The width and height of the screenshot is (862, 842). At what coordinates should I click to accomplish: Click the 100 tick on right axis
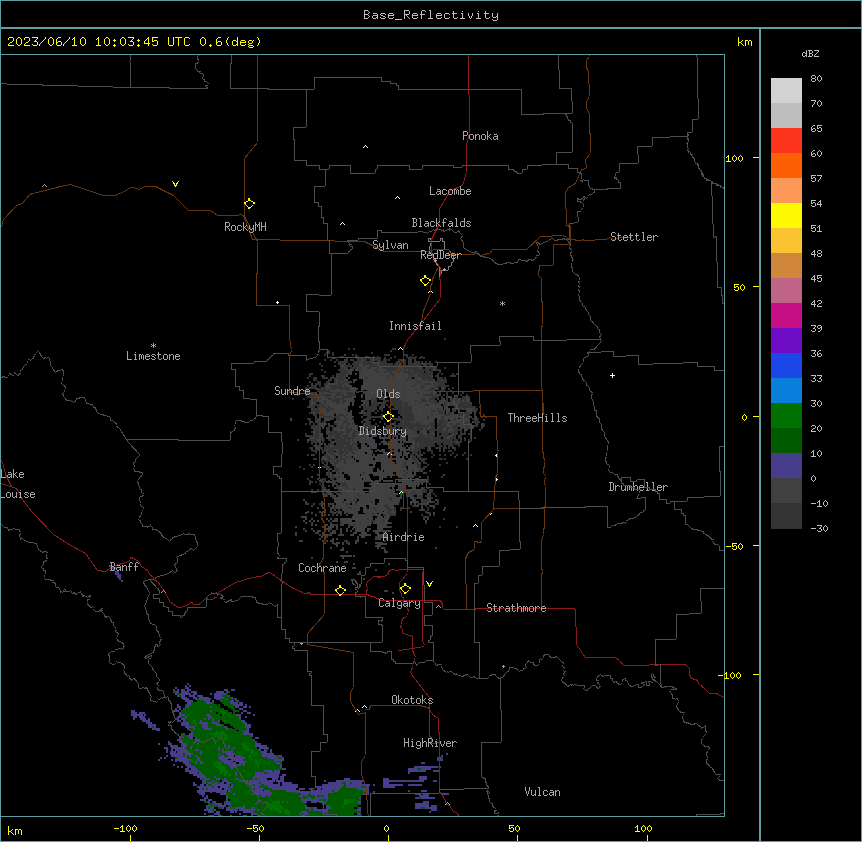tap(735, 158)
